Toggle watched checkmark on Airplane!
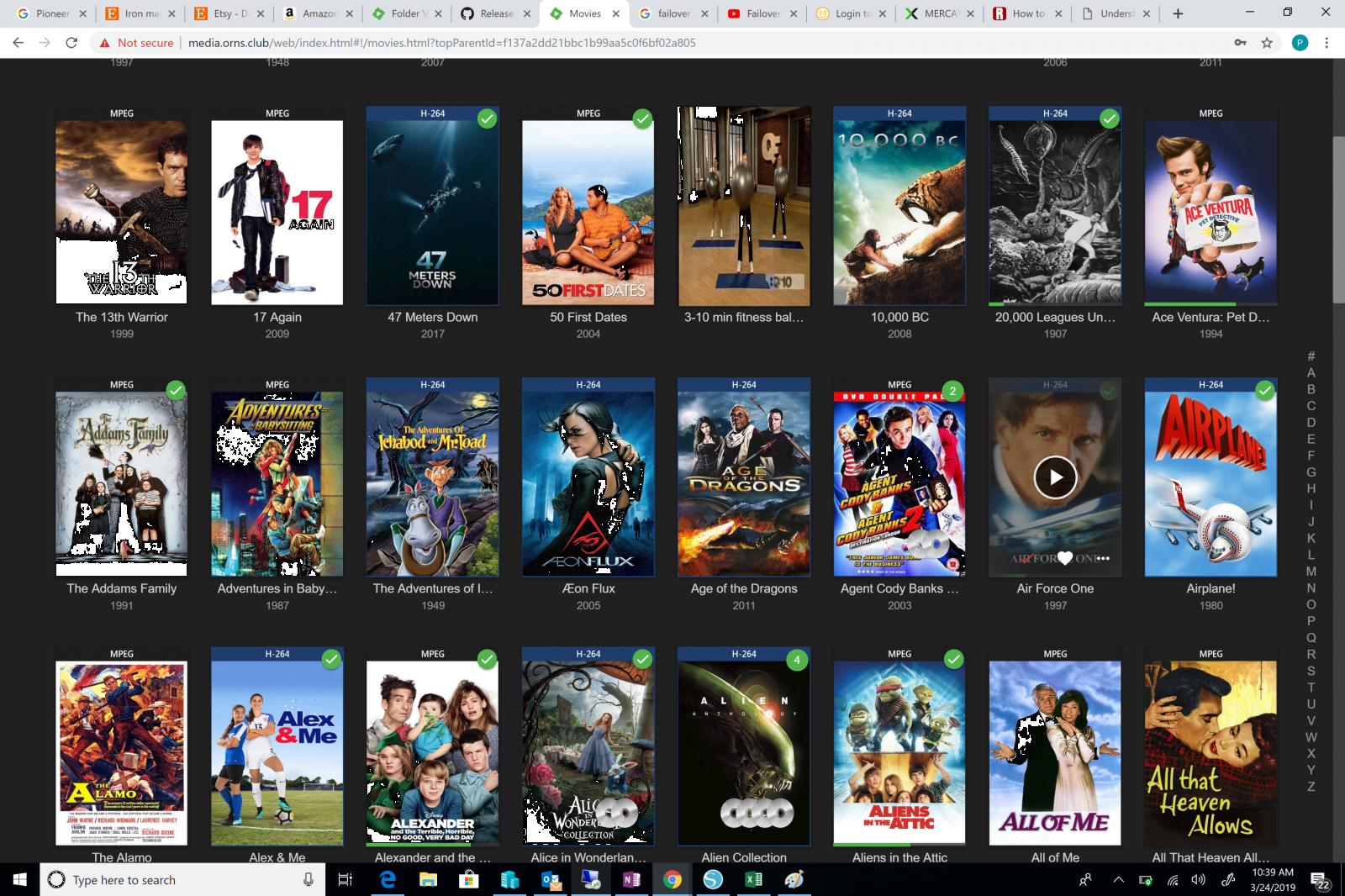 (1265, 390)
